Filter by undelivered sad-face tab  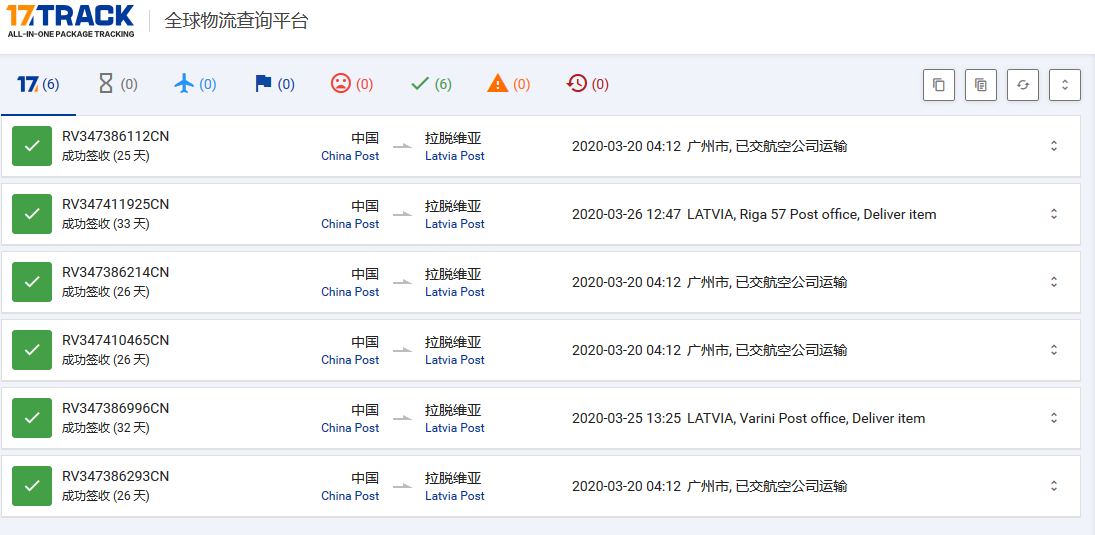click(x=352, y=84)
